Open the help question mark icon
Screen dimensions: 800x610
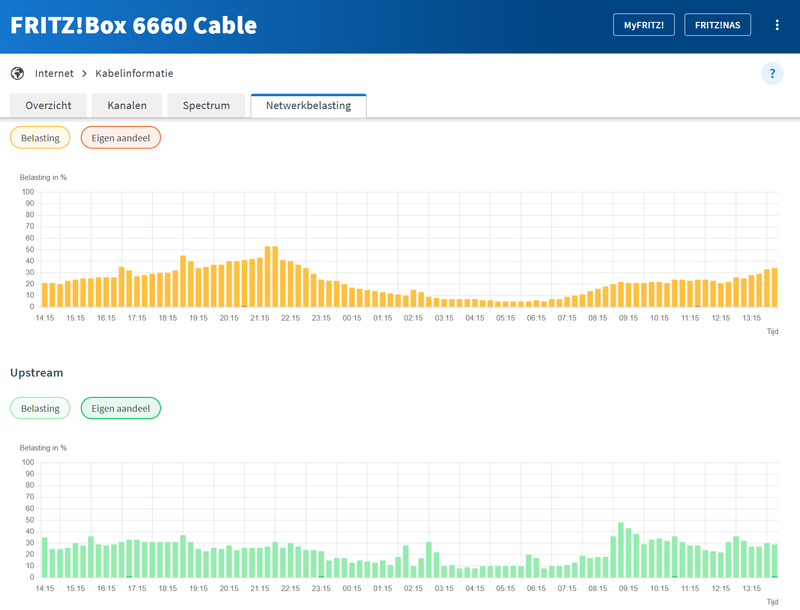[x=771, y=73]
